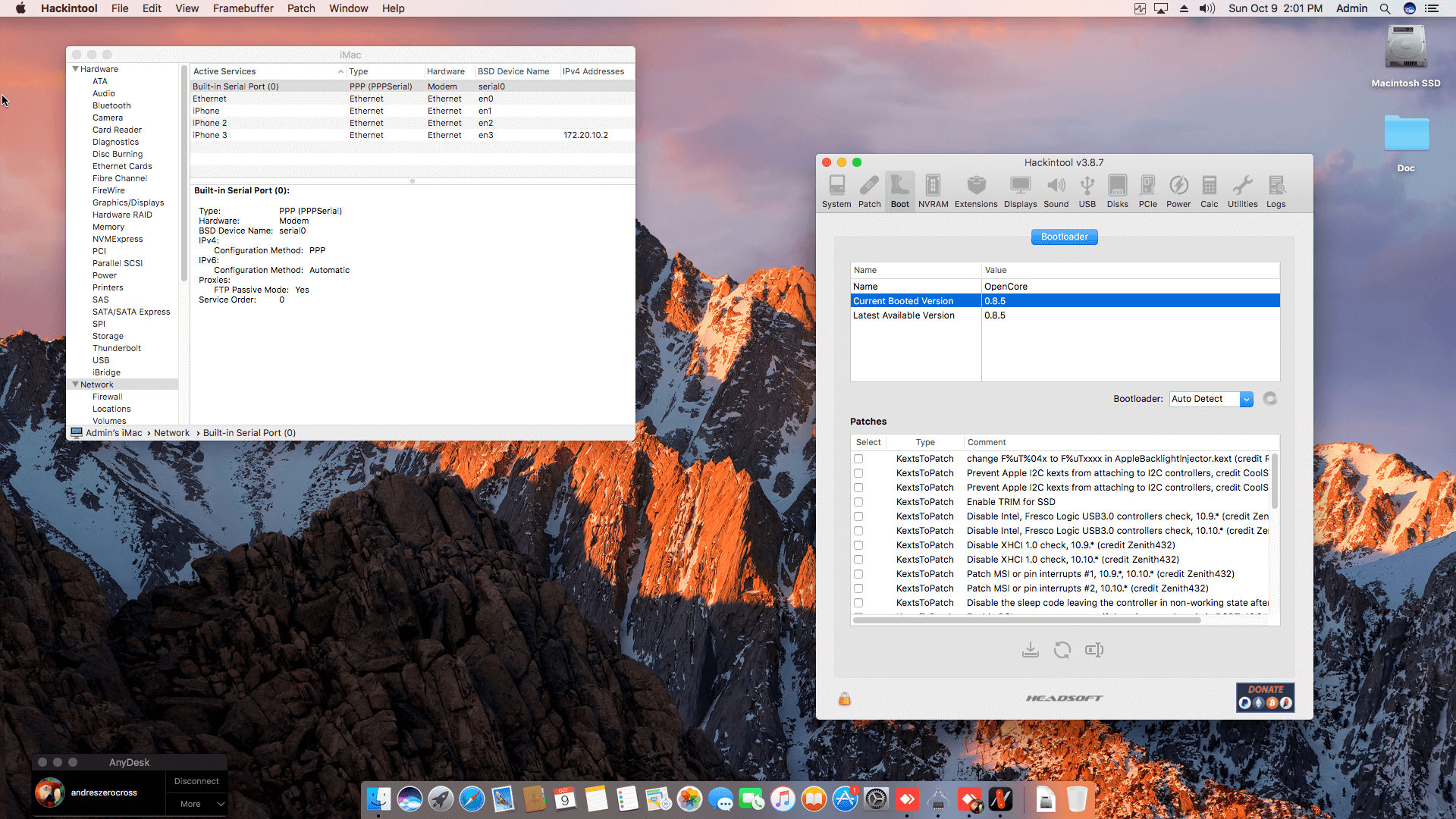Viewport: 1456px width, 819px height.
Task: Check Disable XHCI 1.0 check 10.10.* patch
Action: pyautogui.click(x=858, y=560)
